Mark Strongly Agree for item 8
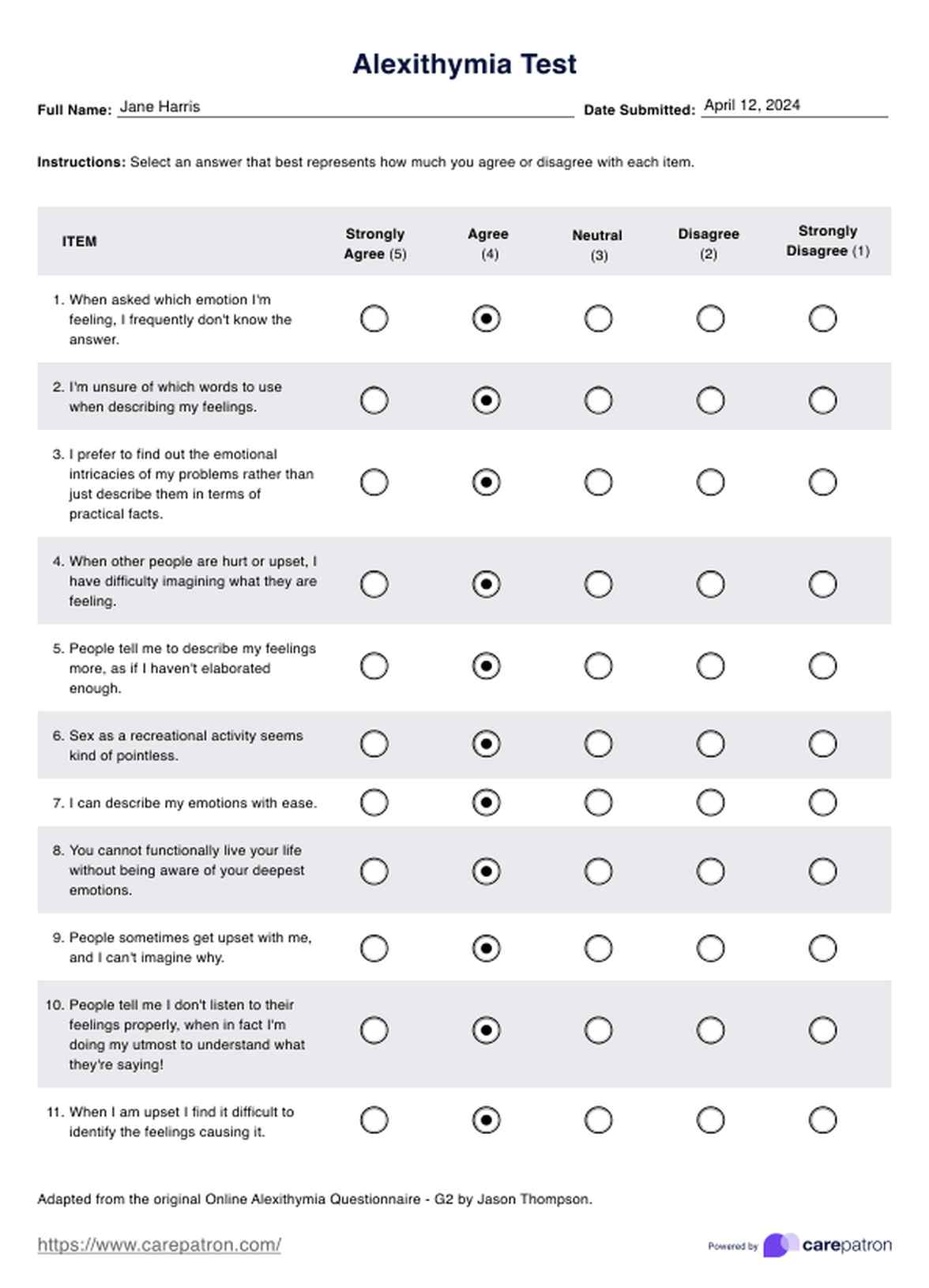Image resolution: width=929 pixels, height=1288 pixels. pyautogui.click(x=374, y=872)
